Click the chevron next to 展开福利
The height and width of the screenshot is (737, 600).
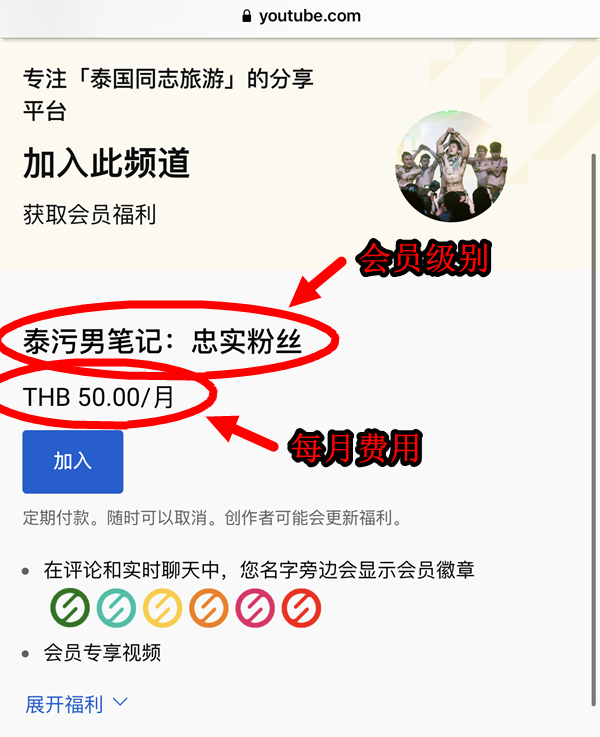pos(120,702)
